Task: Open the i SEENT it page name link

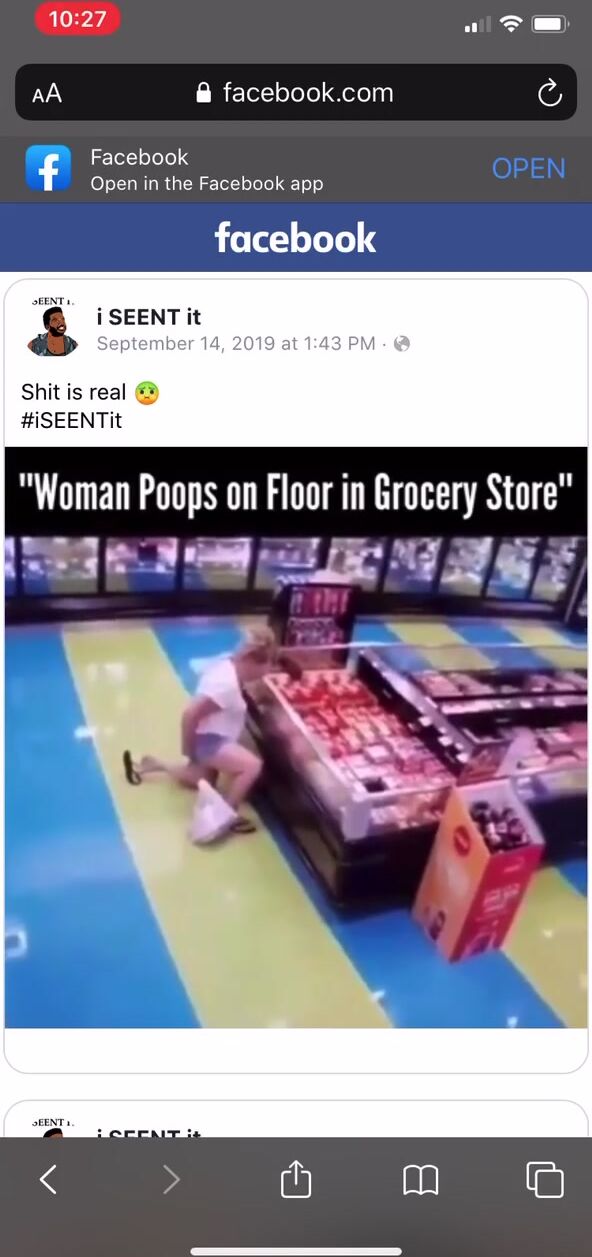Action: pos(148,317)
